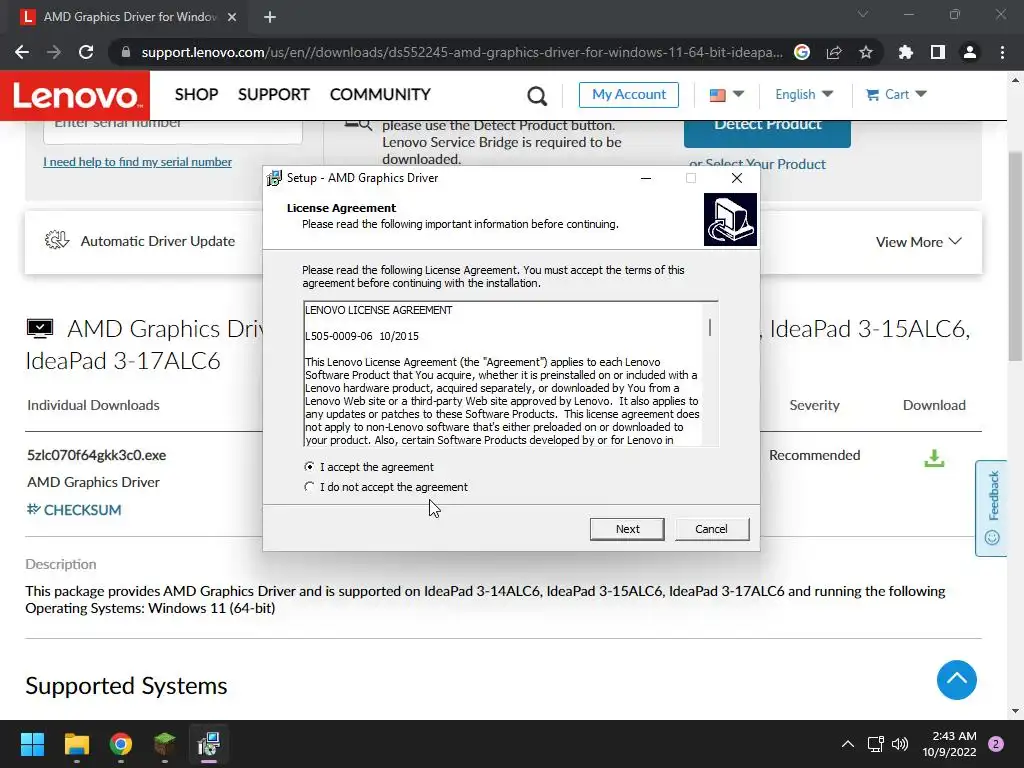The image size is (1024, 768).
Task: Click Cancel in the setup dialog
Action: (711, 529)
